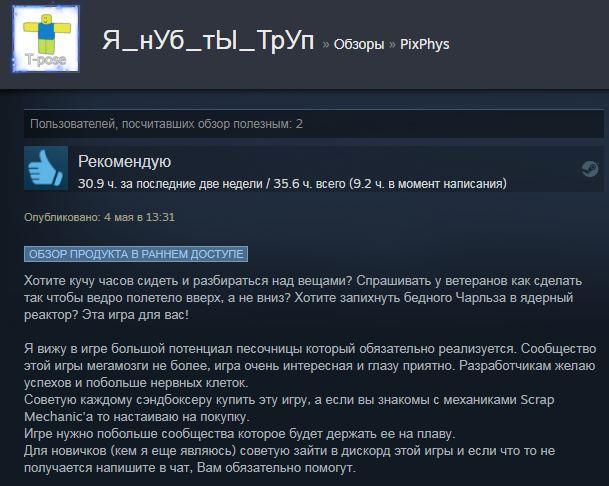This screenshot has height=486, width=609.
Task: Go to the PixPhys game page
Action: click(425, 44)
